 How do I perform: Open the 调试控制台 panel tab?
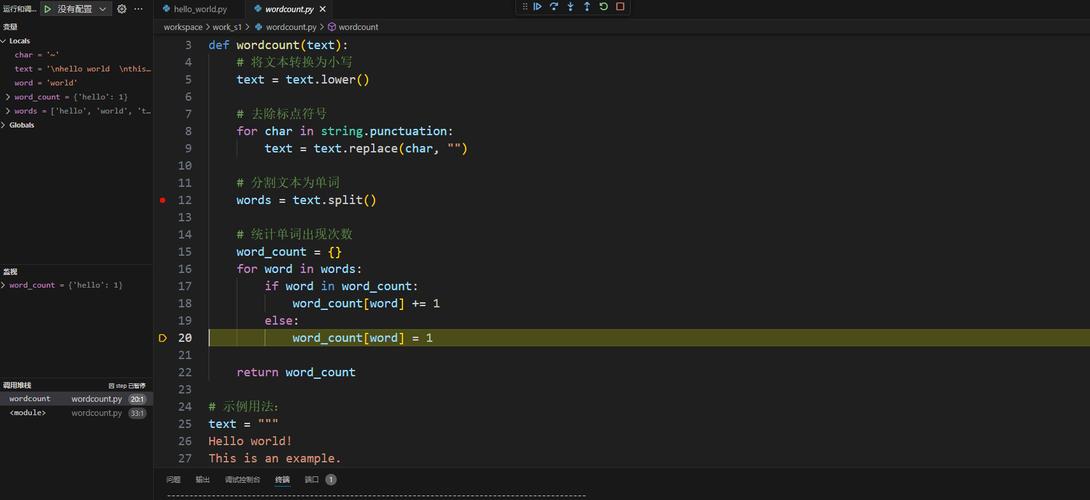[242, 480]
